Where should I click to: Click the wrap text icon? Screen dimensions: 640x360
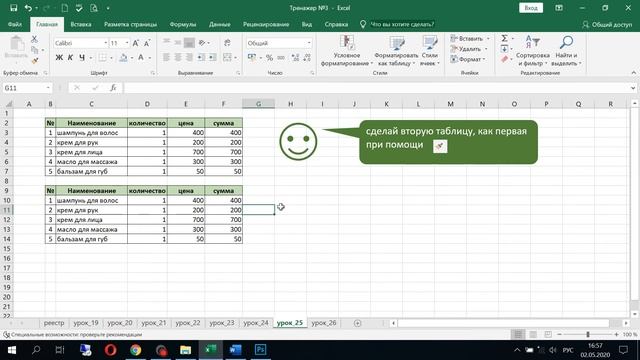[x=227, y=43]
